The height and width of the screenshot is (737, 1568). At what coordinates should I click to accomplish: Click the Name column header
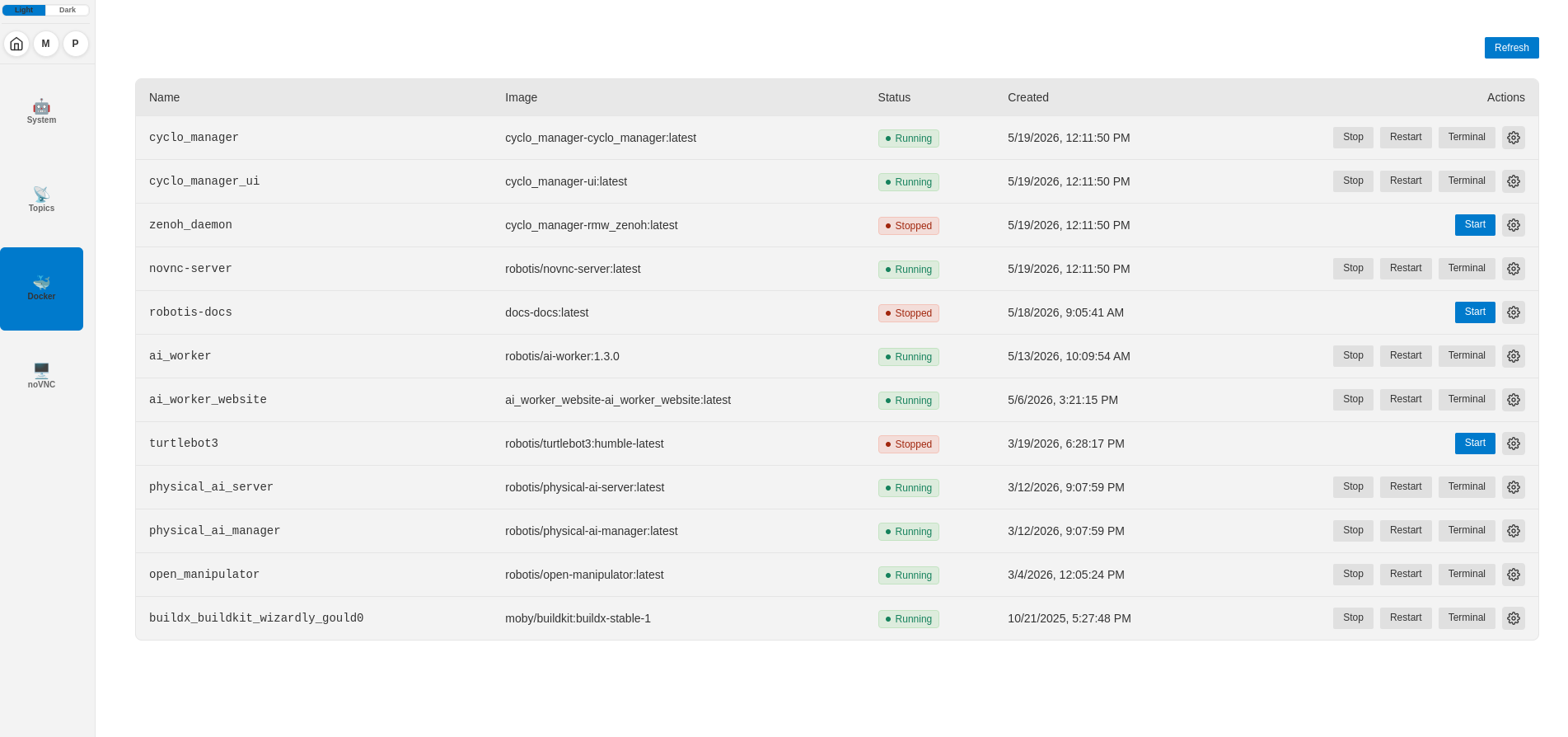pyautogui.click(x=164, y=97)
